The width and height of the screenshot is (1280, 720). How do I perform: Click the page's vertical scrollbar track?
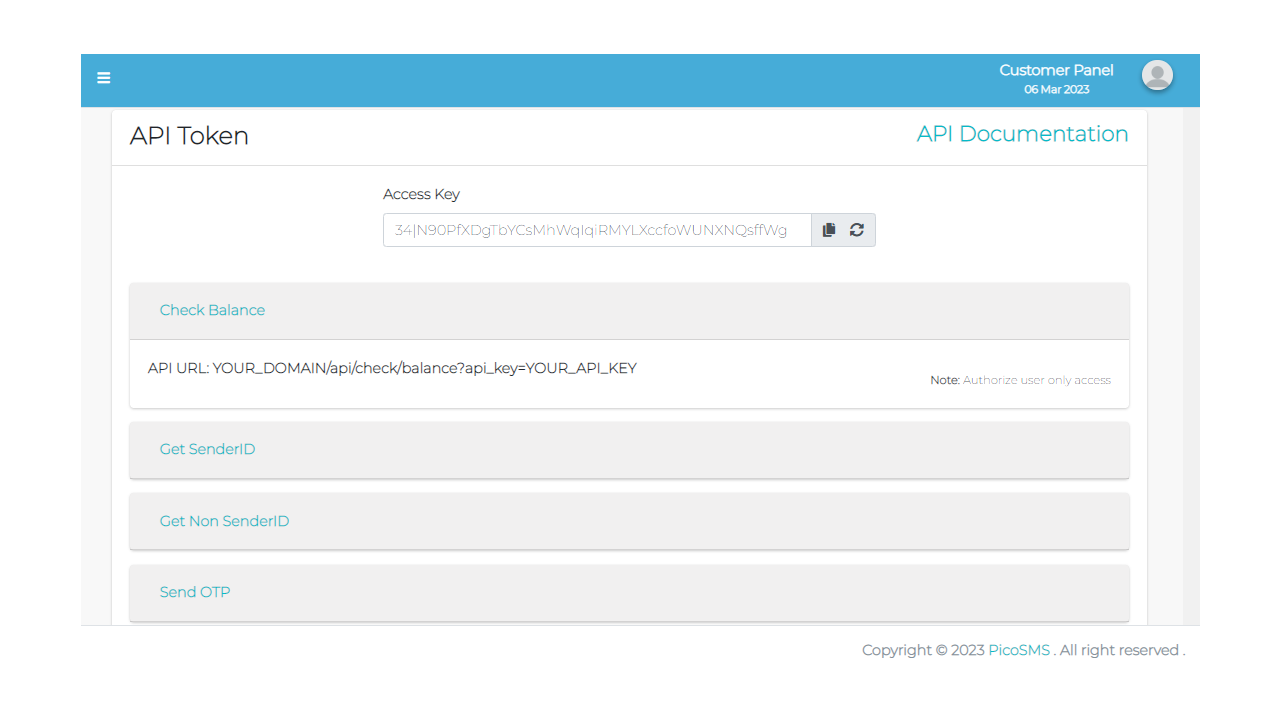pyautogui.click(x=1191, y=400)
